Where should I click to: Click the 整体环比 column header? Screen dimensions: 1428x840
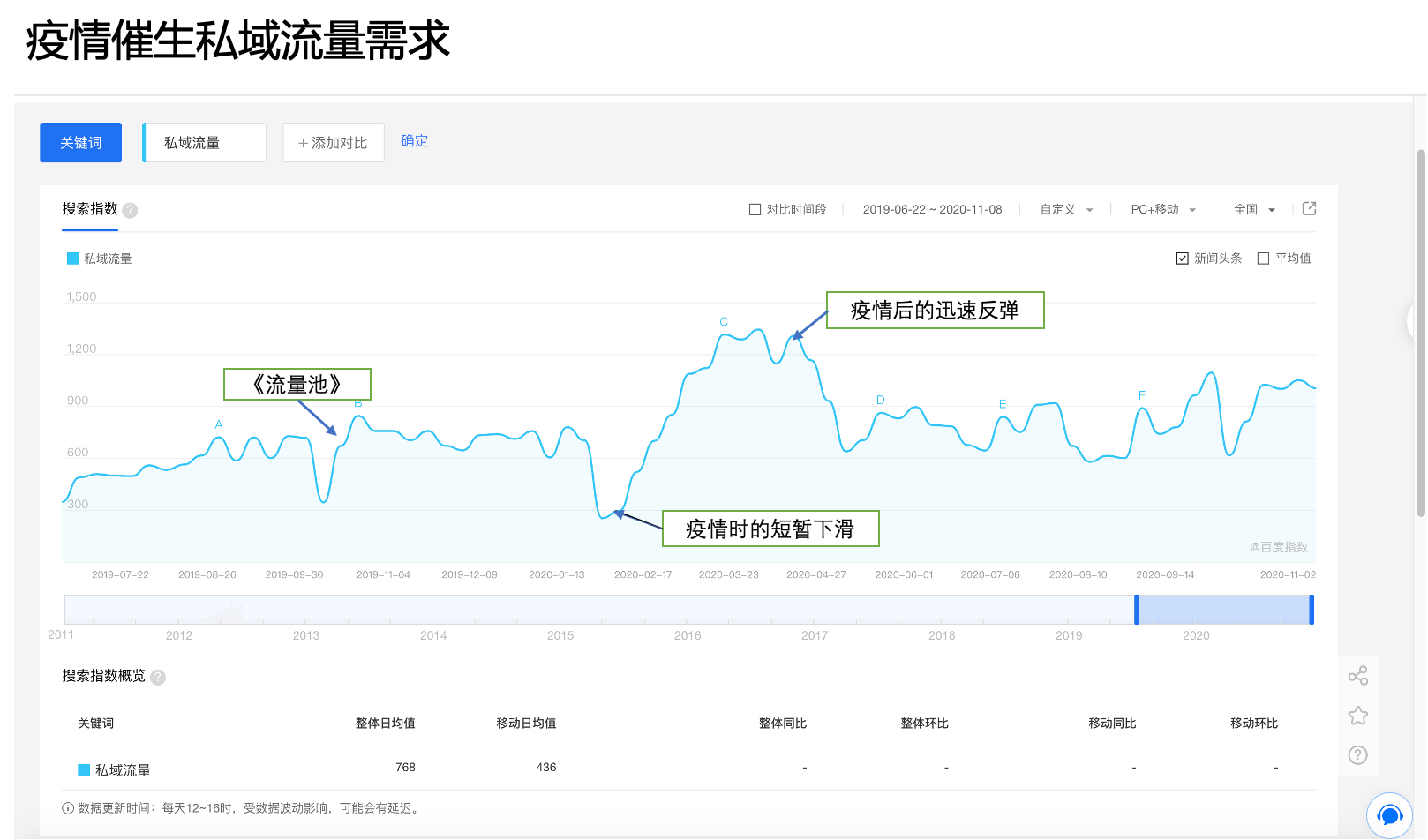[x=924, y=724]
